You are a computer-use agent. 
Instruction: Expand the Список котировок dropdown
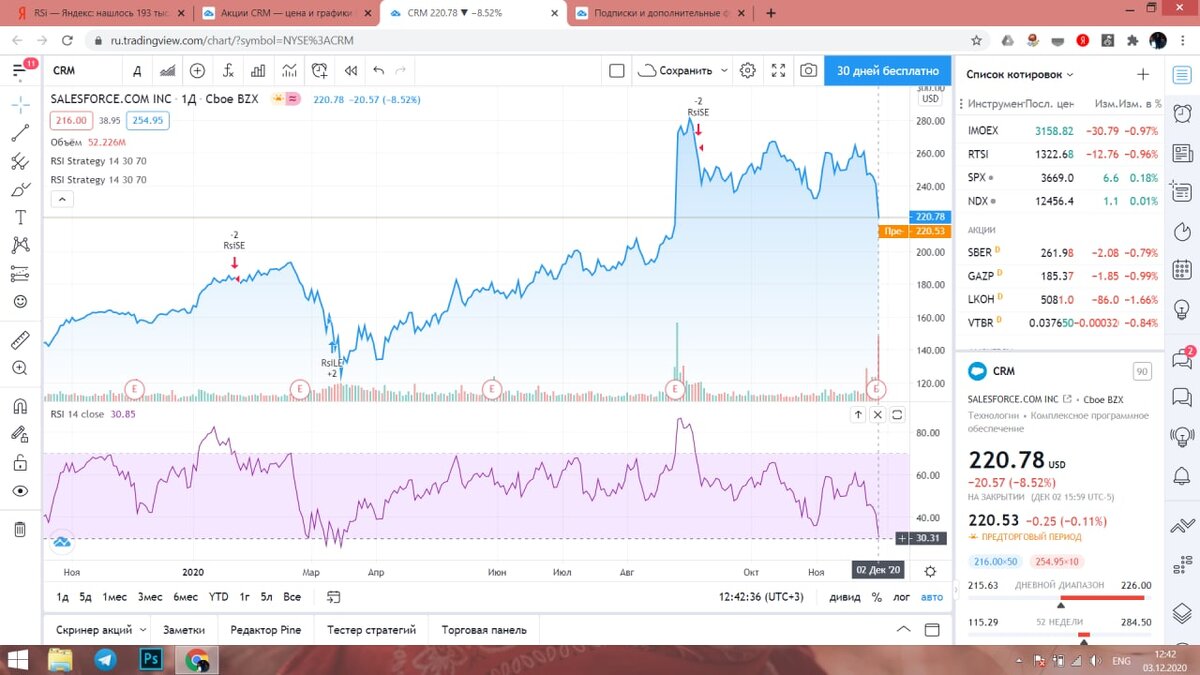[1020, 75]
